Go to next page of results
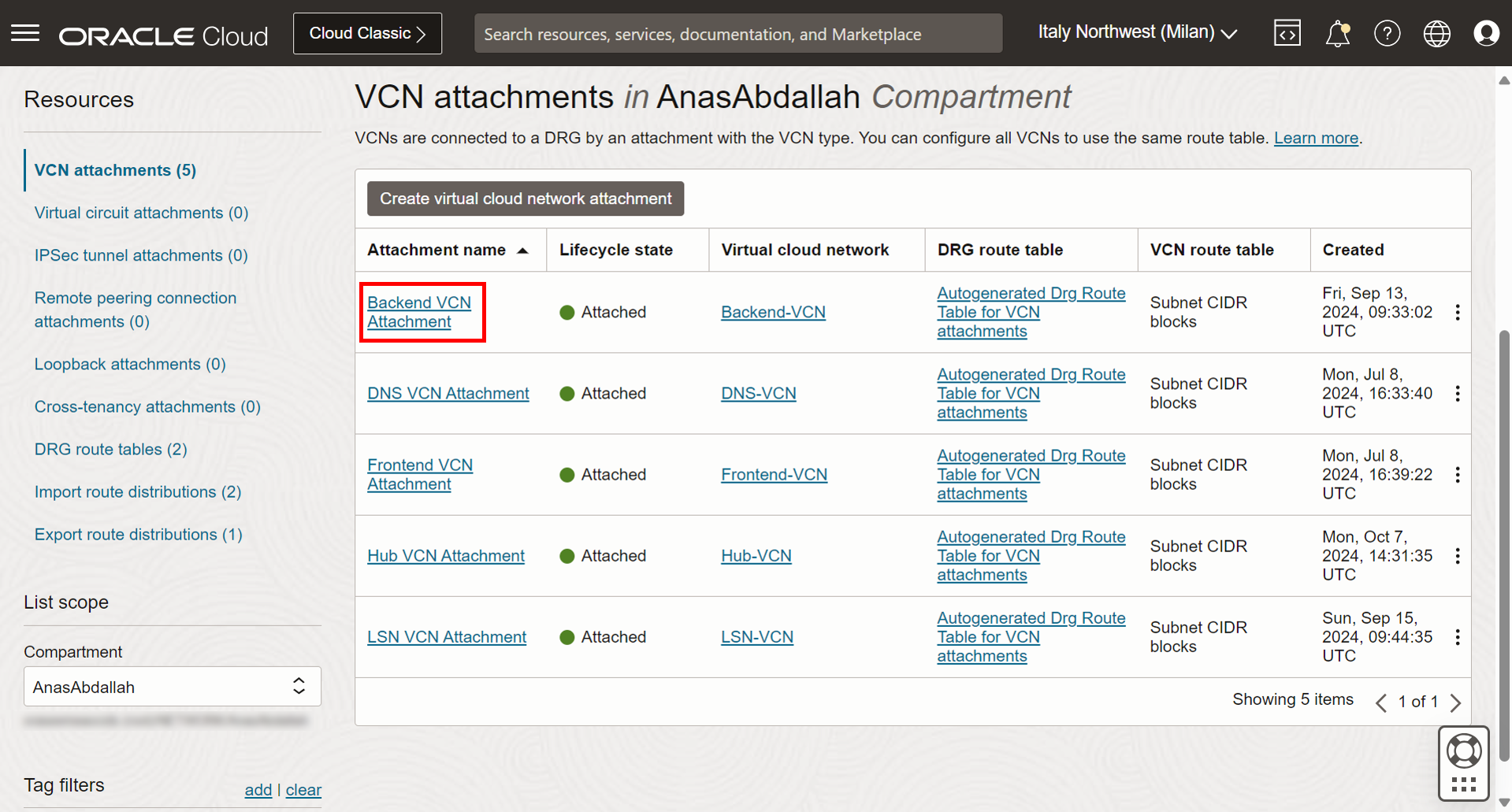This screenshot has width=1512, height=812. click(x=1455, y=703)
